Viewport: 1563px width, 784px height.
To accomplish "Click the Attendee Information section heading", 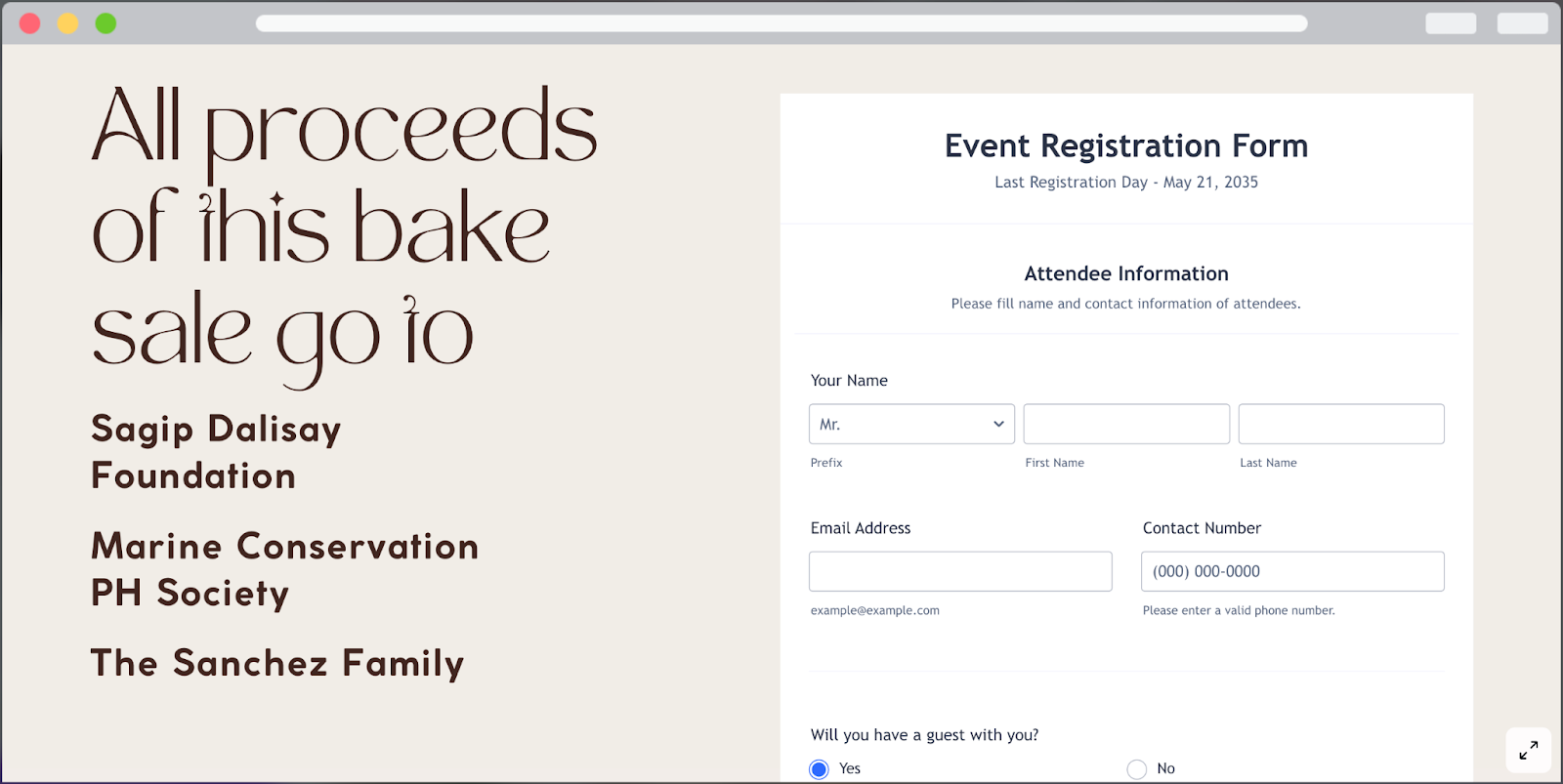I will (1126, 274).
